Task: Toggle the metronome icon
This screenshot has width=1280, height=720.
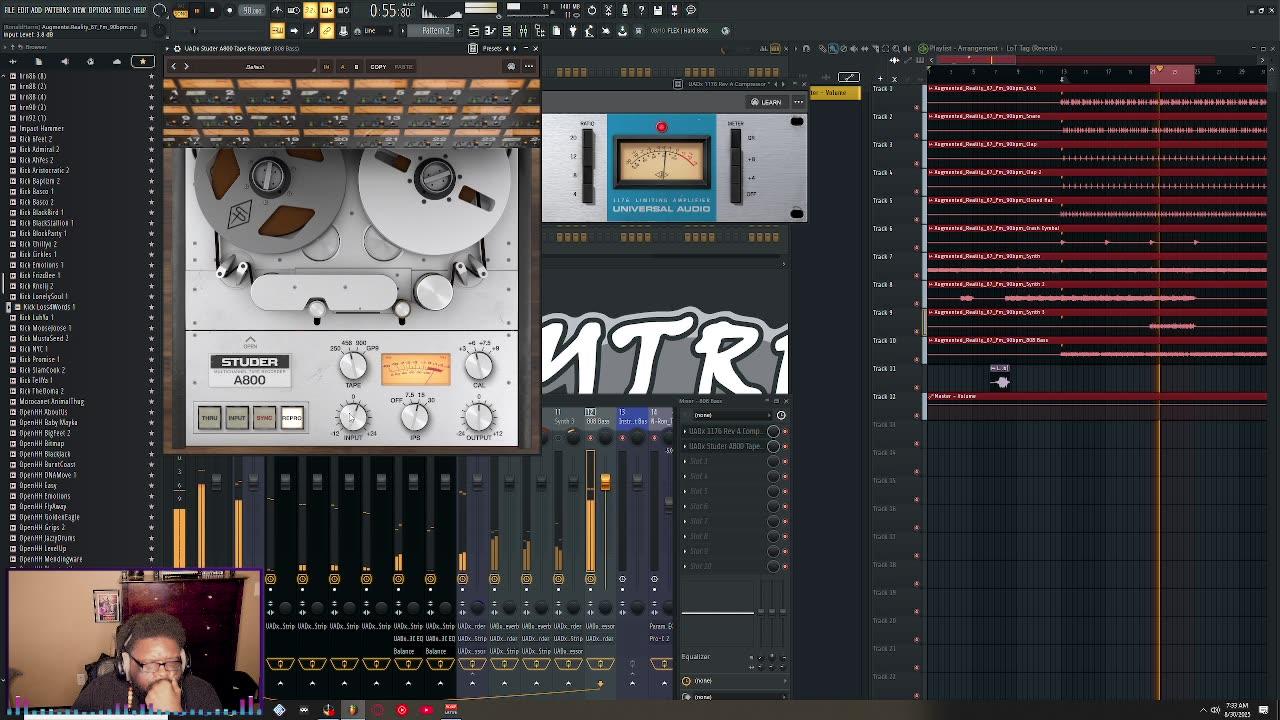Action: point(278,10)
